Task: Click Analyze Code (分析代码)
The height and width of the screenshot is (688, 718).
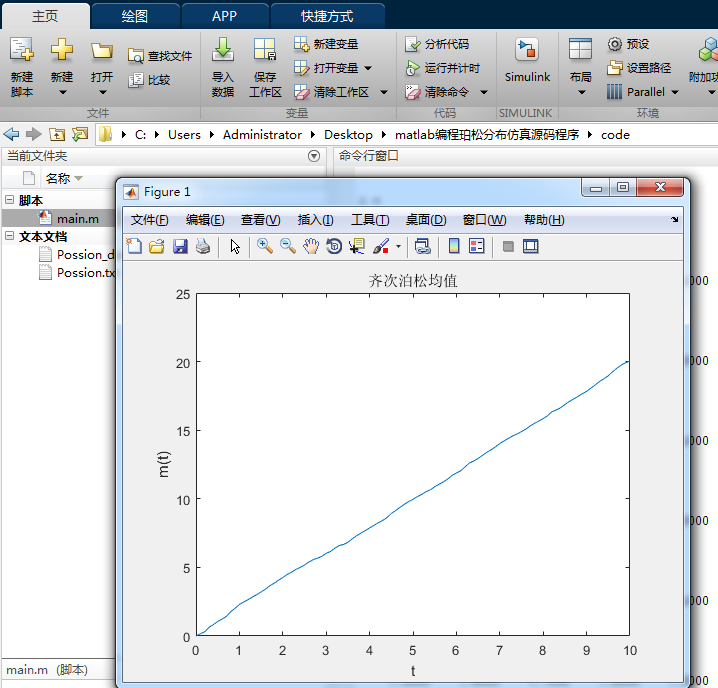Action: (x=437, y=44)
